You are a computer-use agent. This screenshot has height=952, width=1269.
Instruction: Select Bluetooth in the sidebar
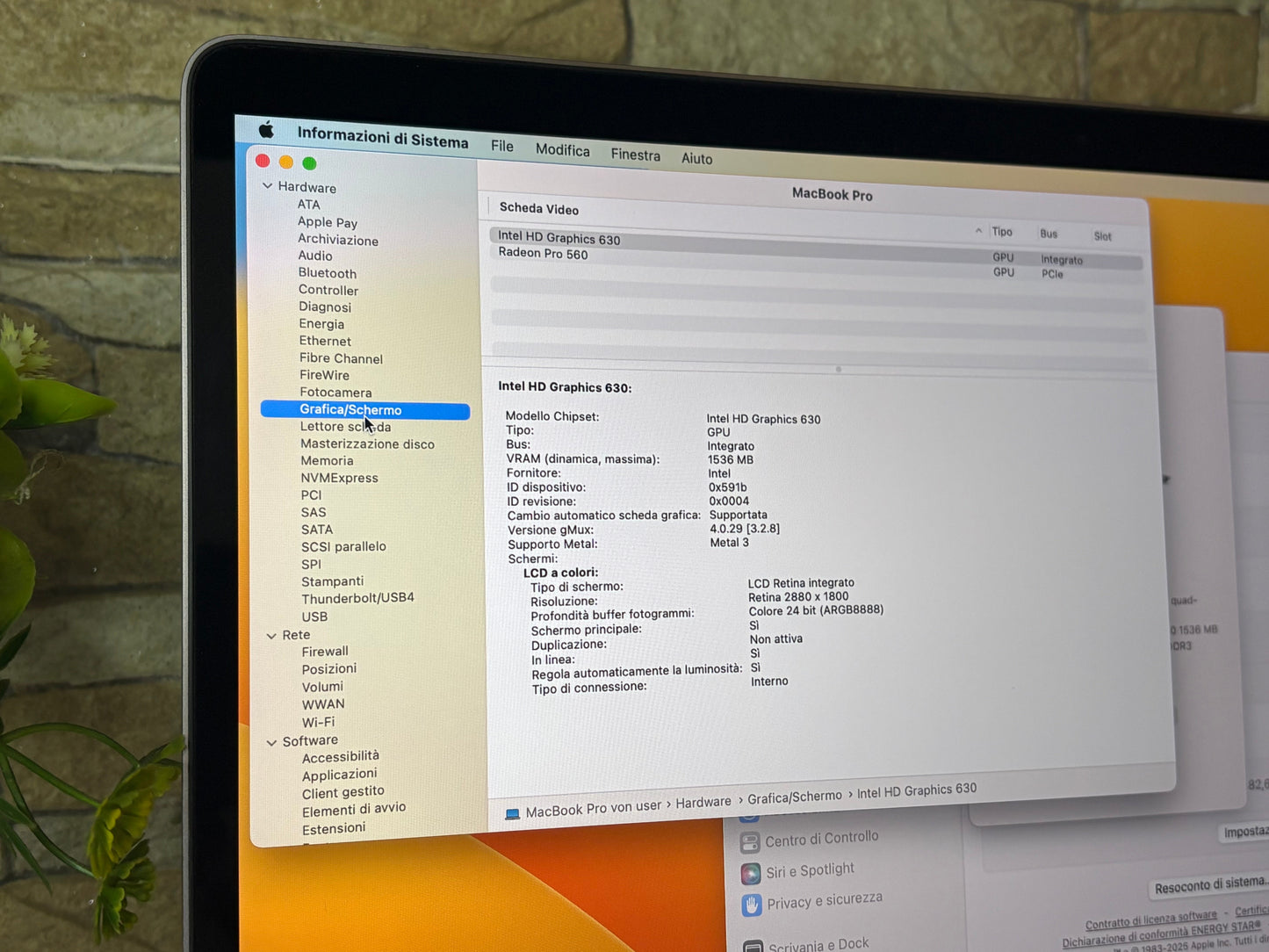point(328,273)
